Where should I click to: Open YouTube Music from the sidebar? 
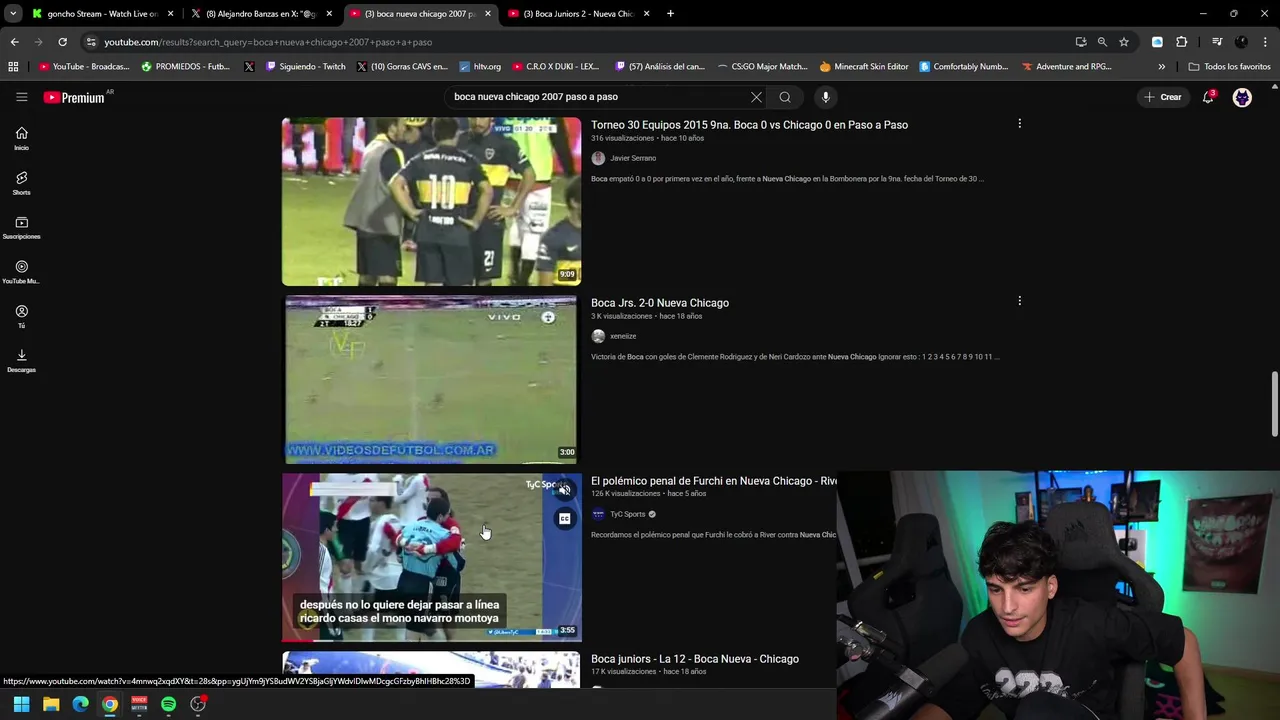[x=21, y=272]
